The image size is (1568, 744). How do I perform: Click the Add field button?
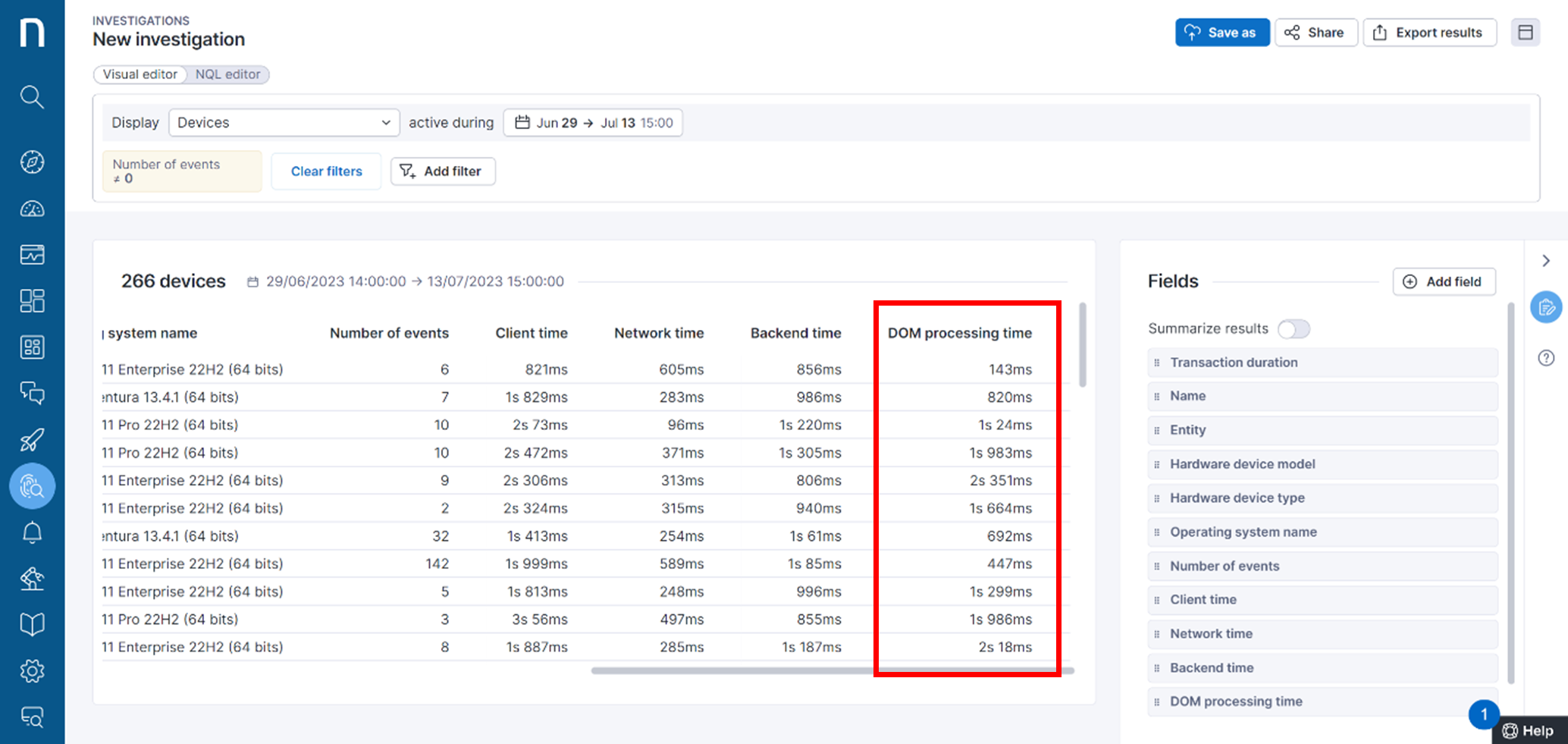[x=1444, y=281]
